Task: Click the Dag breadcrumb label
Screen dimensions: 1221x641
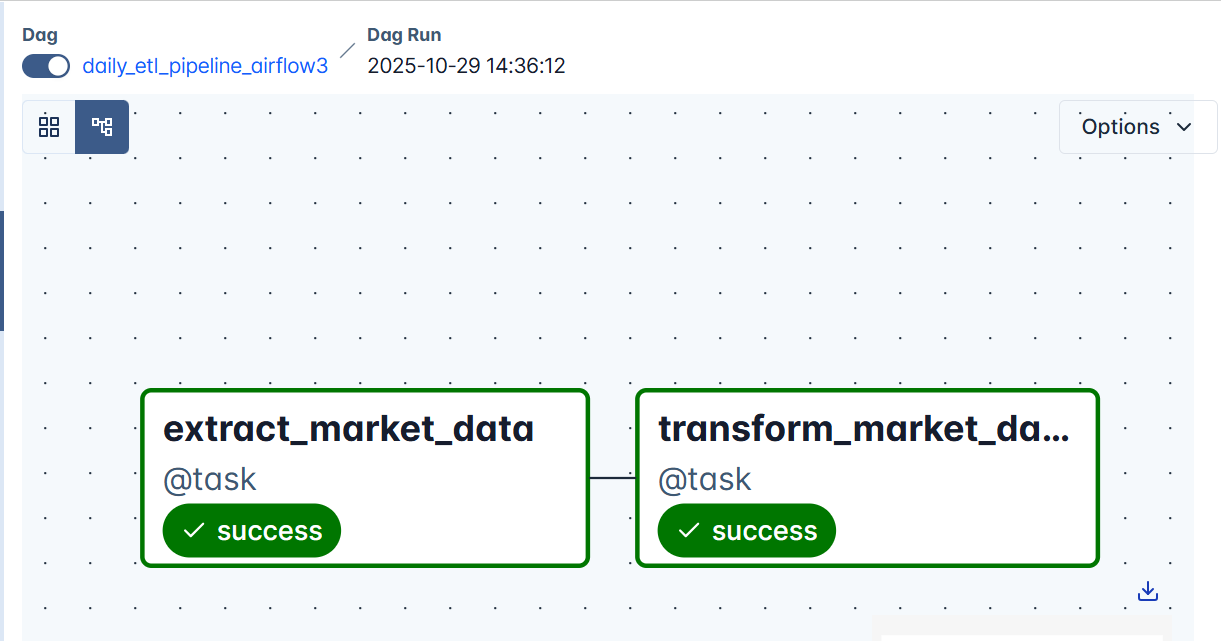Action: pyautogui.click(x=40, y=34)
